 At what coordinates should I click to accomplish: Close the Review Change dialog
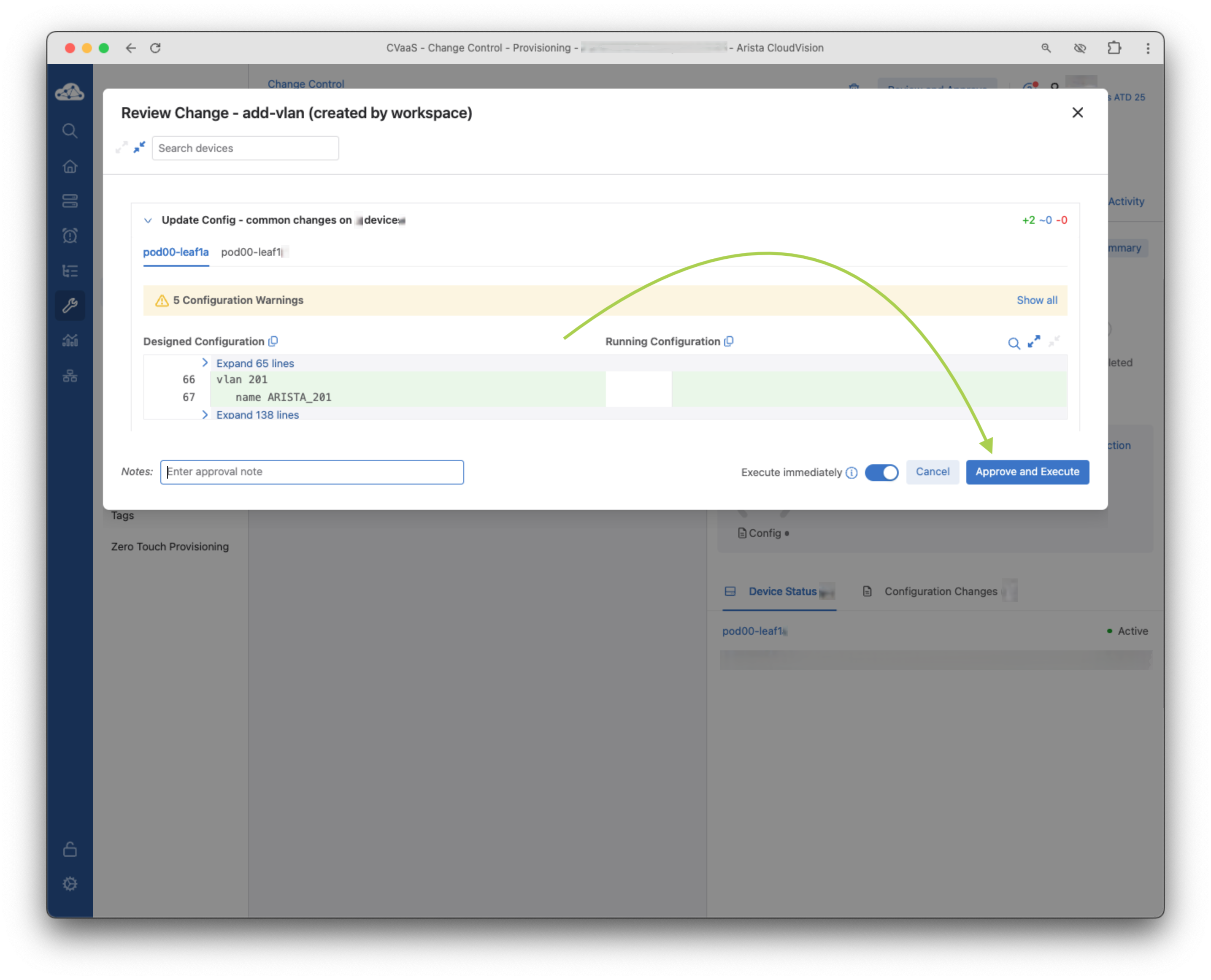tap(1077, 113)
